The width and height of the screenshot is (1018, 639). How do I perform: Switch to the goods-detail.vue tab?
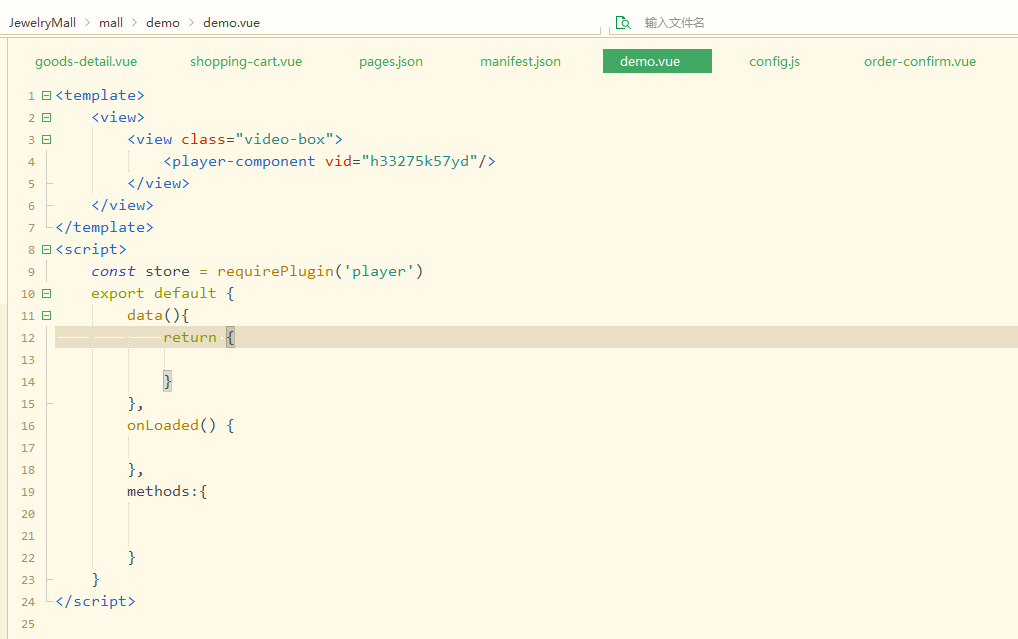pos(86,61)
